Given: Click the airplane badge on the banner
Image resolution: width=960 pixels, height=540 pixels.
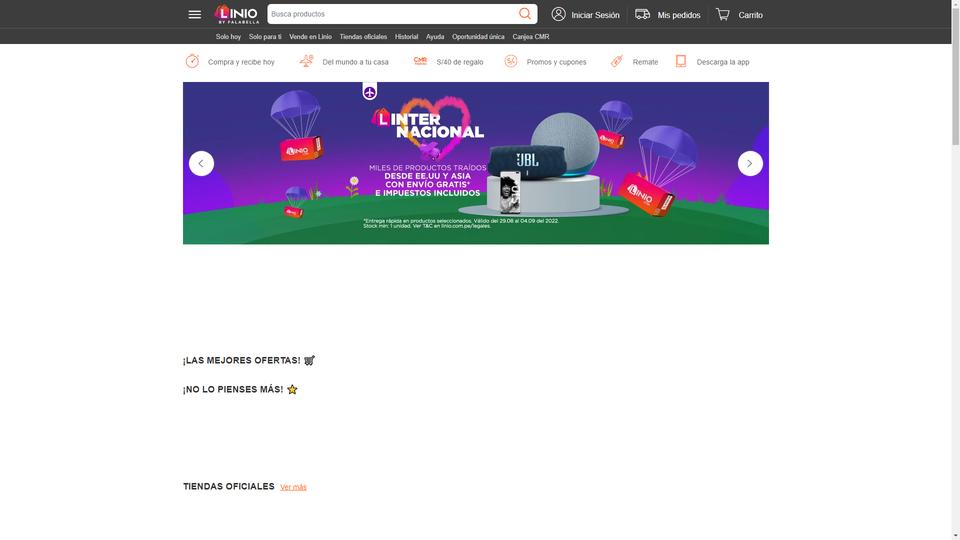Looking at the screenshot, I should [370, 92].
